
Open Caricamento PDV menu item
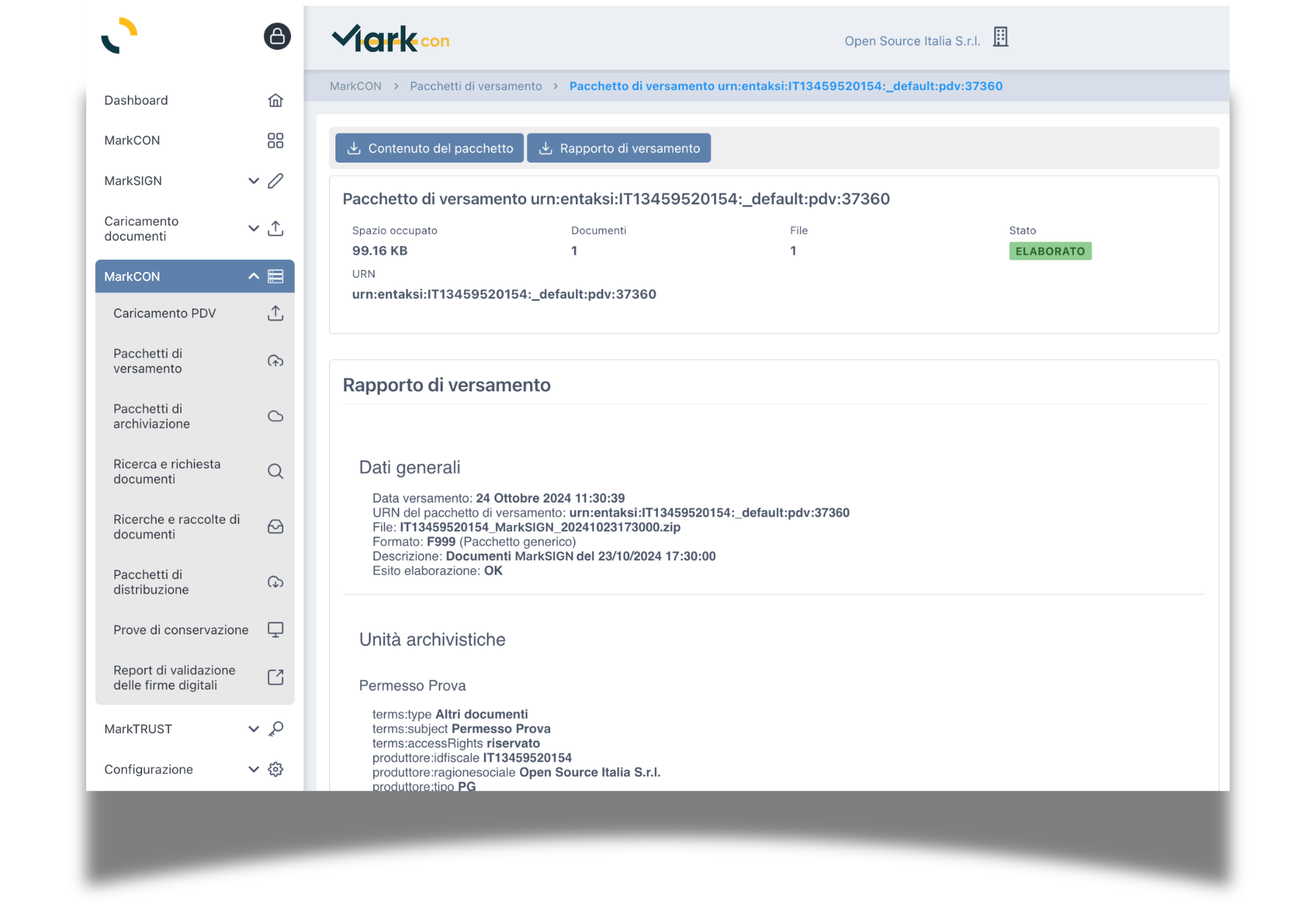coord(195,313)
